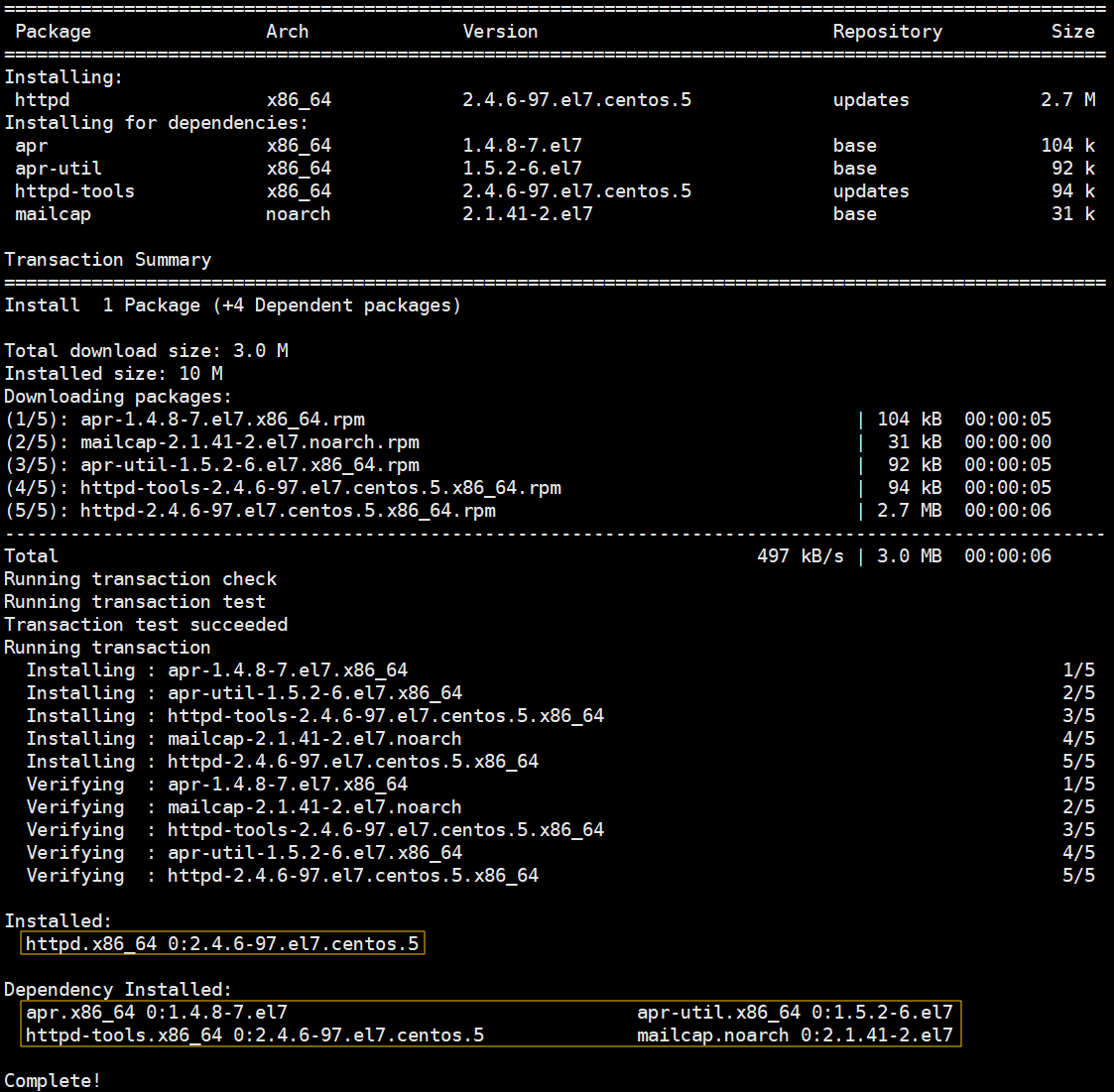Click 'Dependency Installed:' label
1114x1092 pixels.
click(x=118, y=989)
